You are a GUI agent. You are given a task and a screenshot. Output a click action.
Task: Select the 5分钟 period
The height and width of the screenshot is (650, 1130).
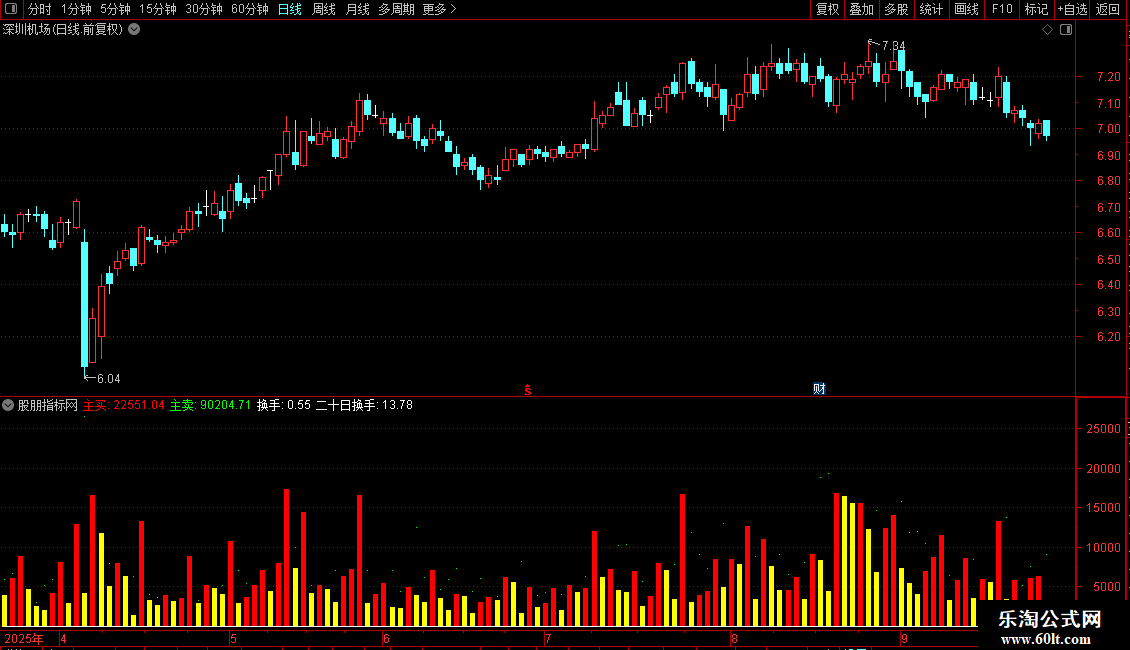coord(115,9)
